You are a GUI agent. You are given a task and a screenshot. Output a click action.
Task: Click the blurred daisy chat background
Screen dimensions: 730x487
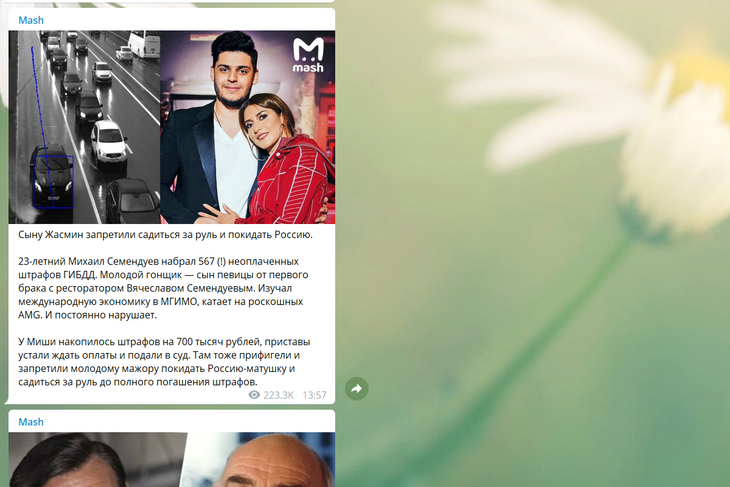tap(535, 242)
